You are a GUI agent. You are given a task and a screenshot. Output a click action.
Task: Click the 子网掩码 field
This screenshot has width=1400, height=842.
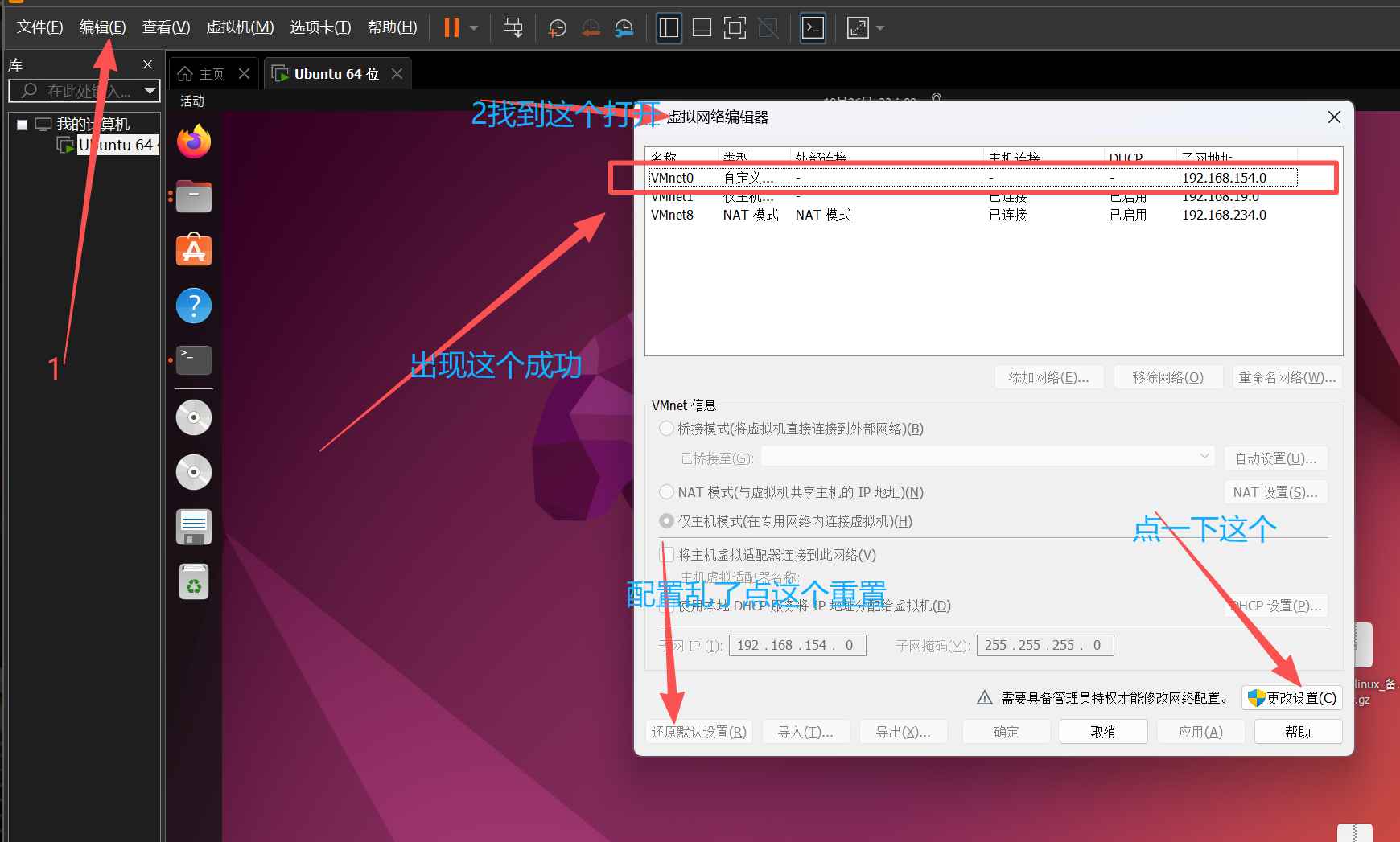pos(1045,645)
